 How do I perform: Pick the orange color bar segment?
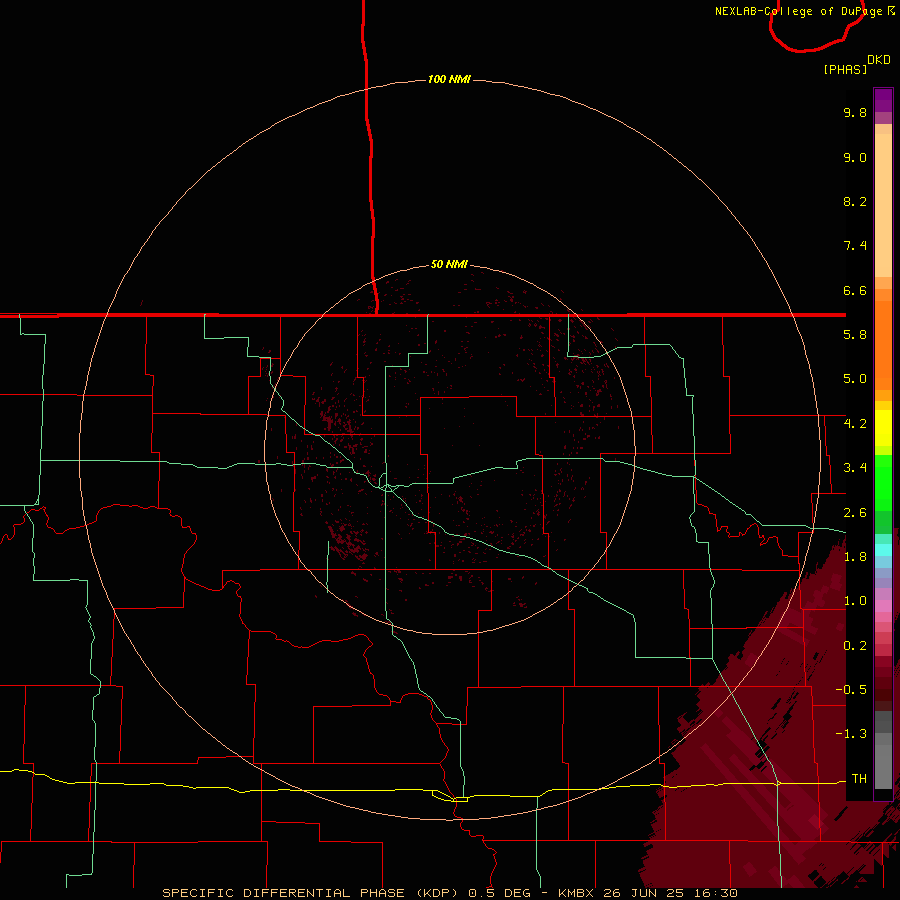883,344
